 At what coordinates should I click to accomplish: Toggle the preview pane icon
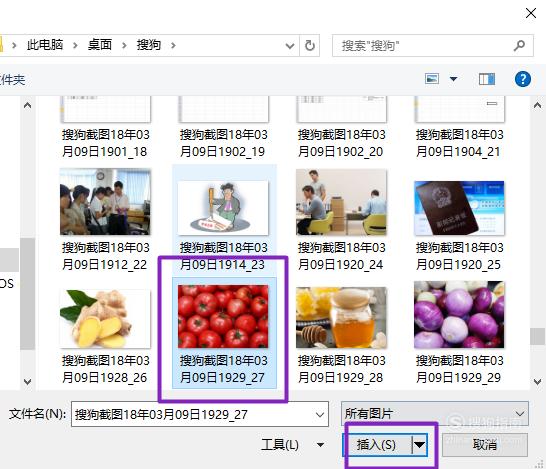486,79
